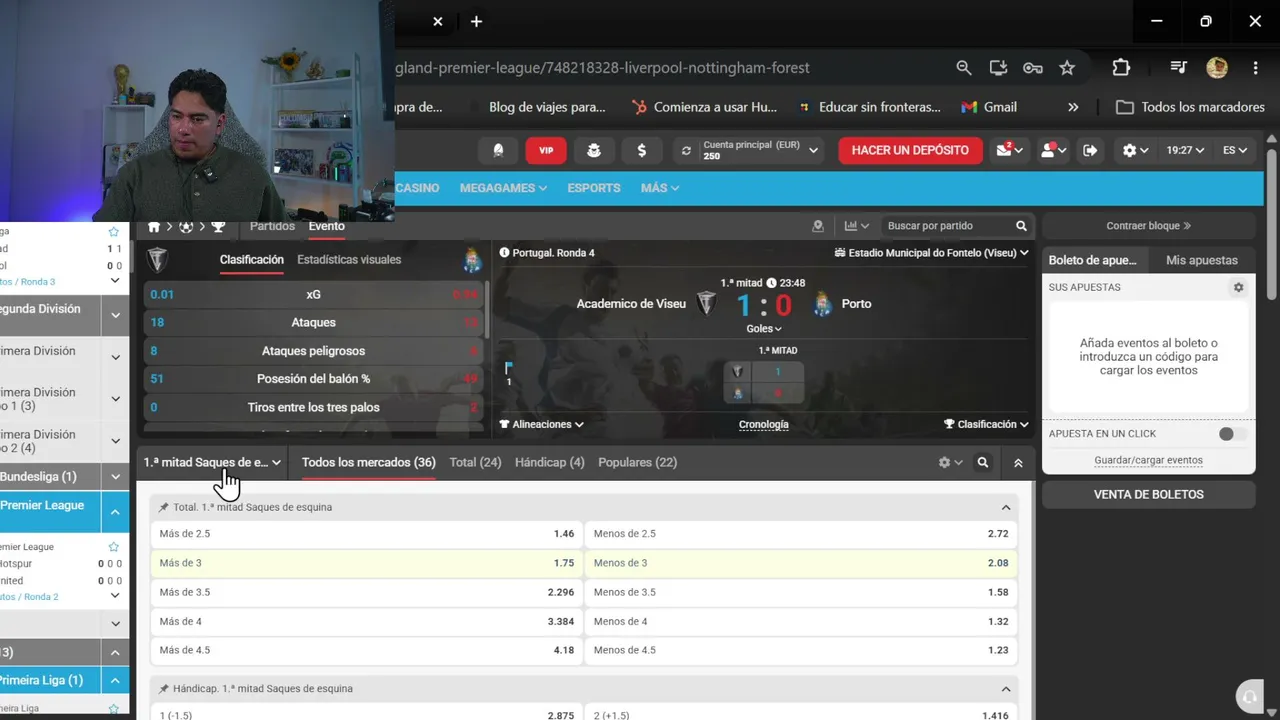Image resolution: width=1280 pixels, height=720 pixels.
Task: Open the dollar sign cashier icon
Action: pyautogui.click(x=641, y=150)
